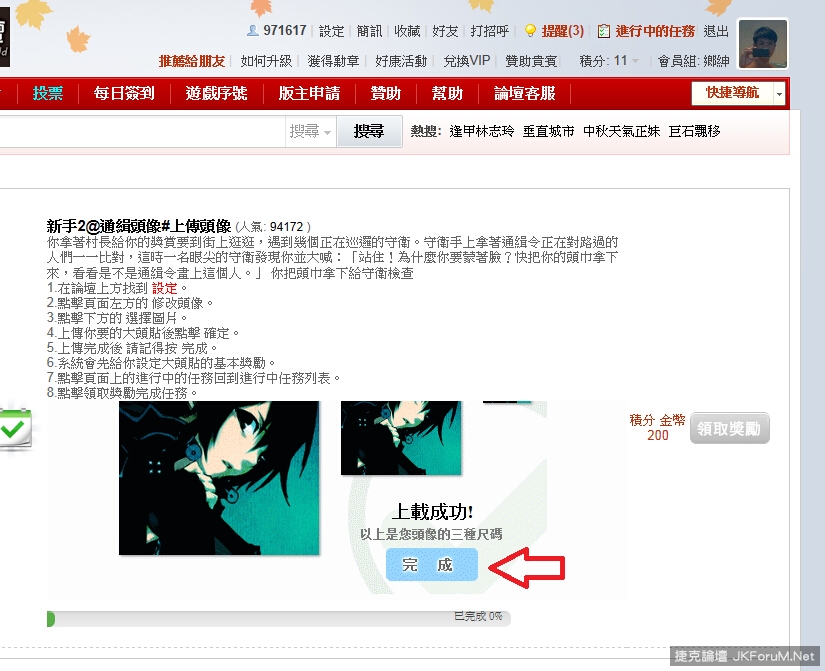Open the 投票 menu item

tap(48, 93)
